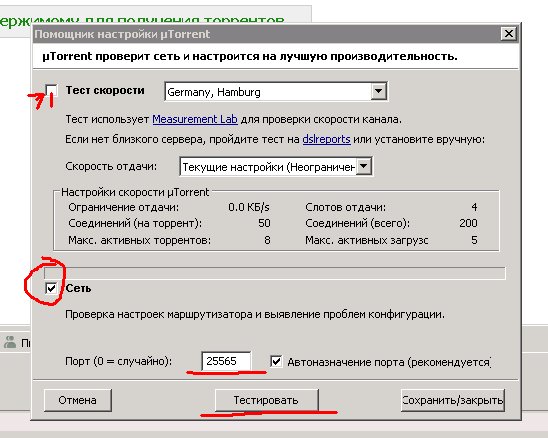Click the Слотов отдачи value 4
The width and height of the screenshot is (548, 438).
[x=474, y=207]
